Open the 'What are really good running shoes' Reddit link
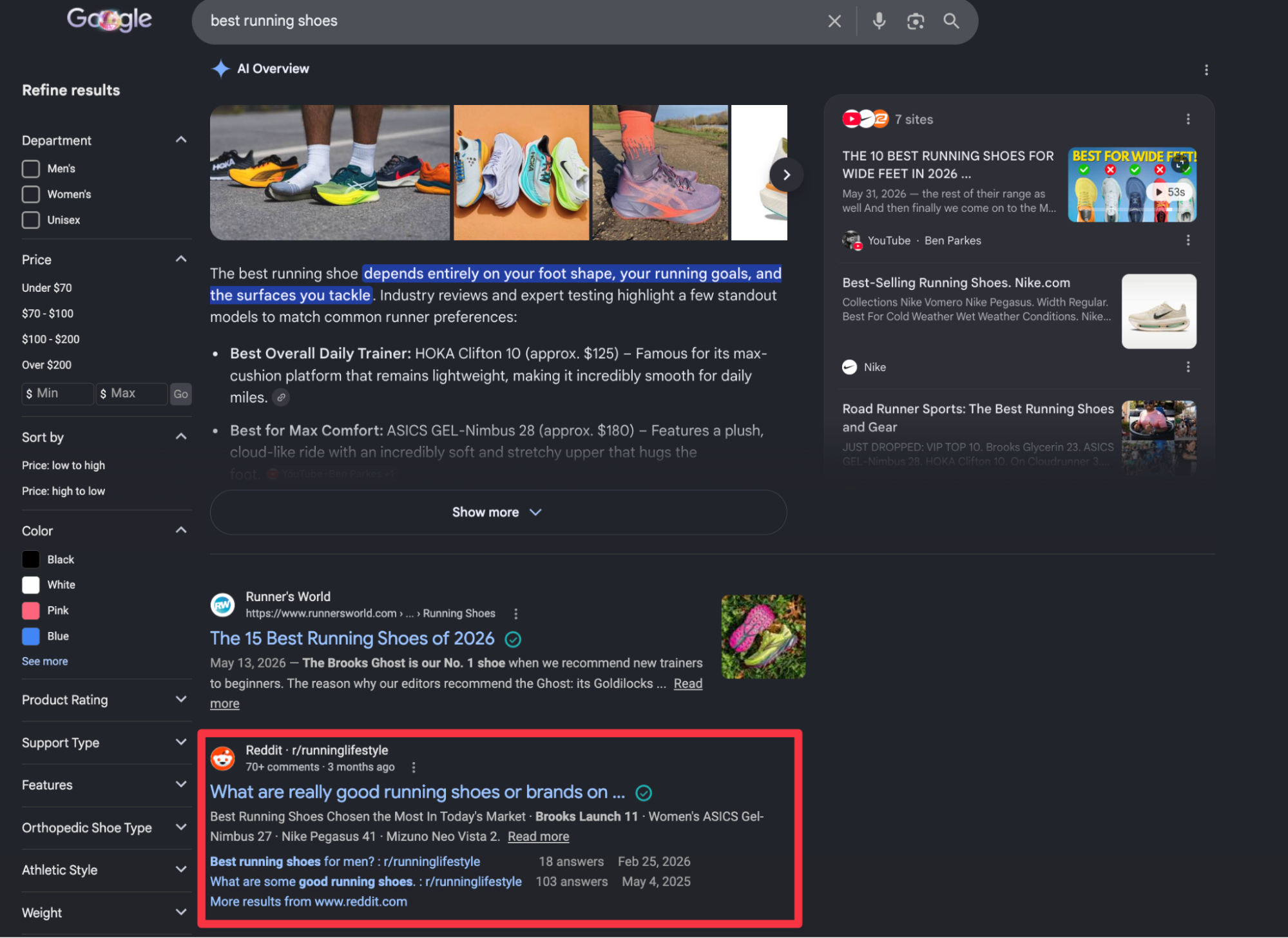Viewport: 1288px width, 938px height. [418, 792]
